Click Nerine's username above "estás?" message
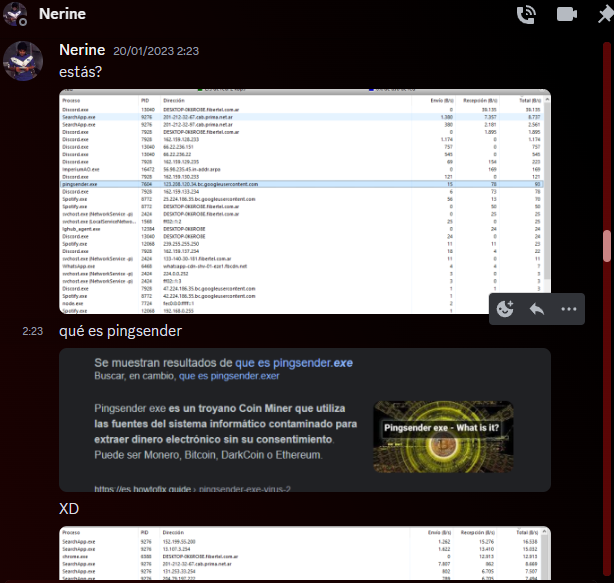 pos(82,50)
